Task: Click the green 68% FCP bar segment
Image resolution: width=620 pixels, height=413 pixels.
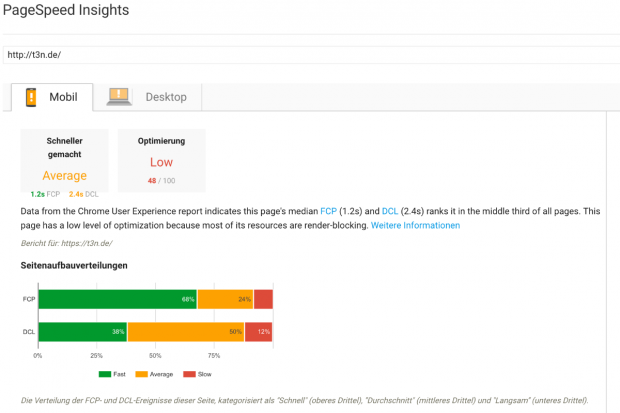Action: [117, 299]
